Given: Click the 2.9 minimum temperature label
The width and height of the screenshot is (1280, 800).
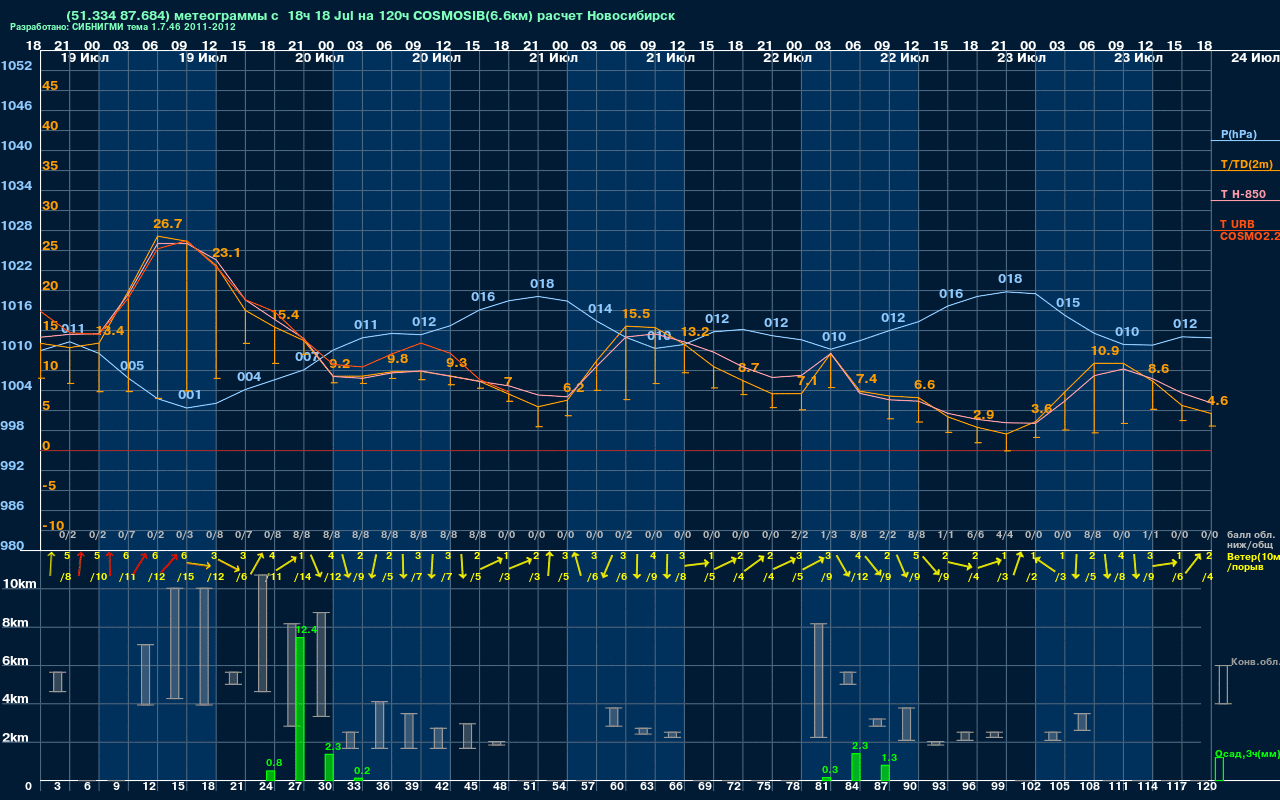Looking at the screenshot, I should (x=983, y=415).
